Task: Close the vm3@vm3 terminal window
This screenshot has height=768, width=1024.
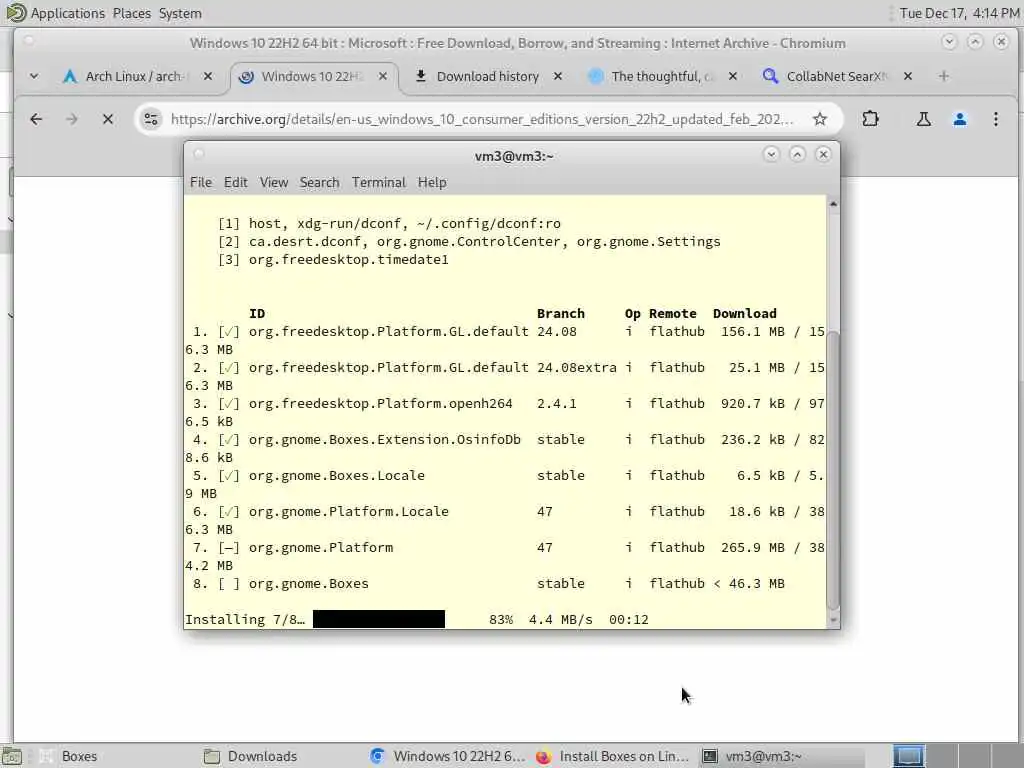Action: click(x=823, y=154)
